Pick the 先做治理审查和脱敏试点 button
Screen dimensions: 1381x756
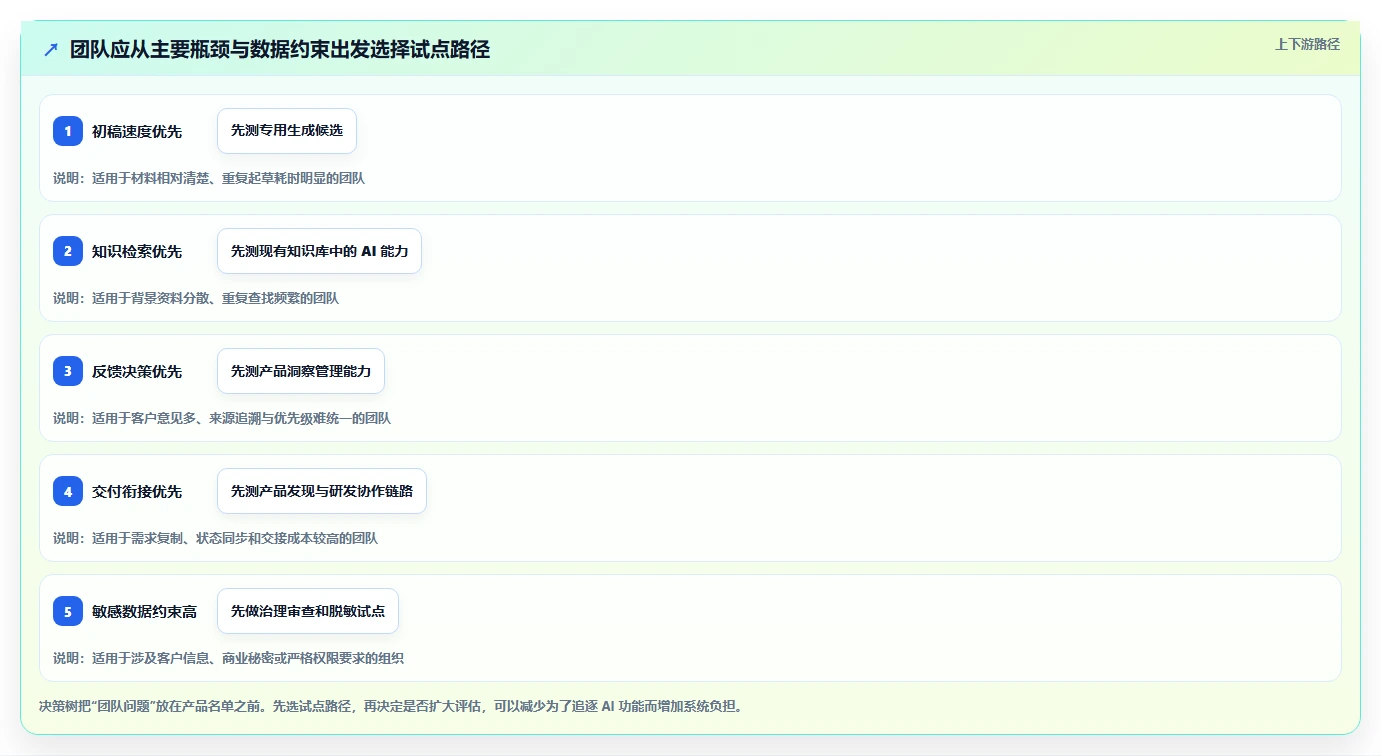(308, 611)
